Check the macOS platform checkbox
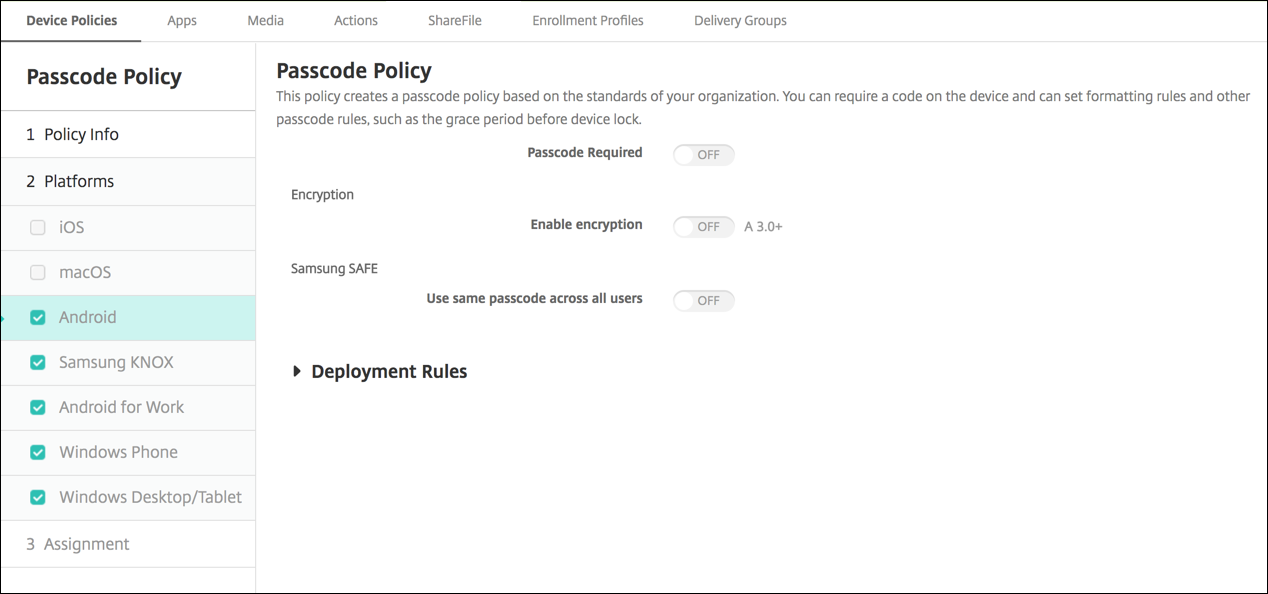This screenshot has height=594, width=1268. [38, 273]
